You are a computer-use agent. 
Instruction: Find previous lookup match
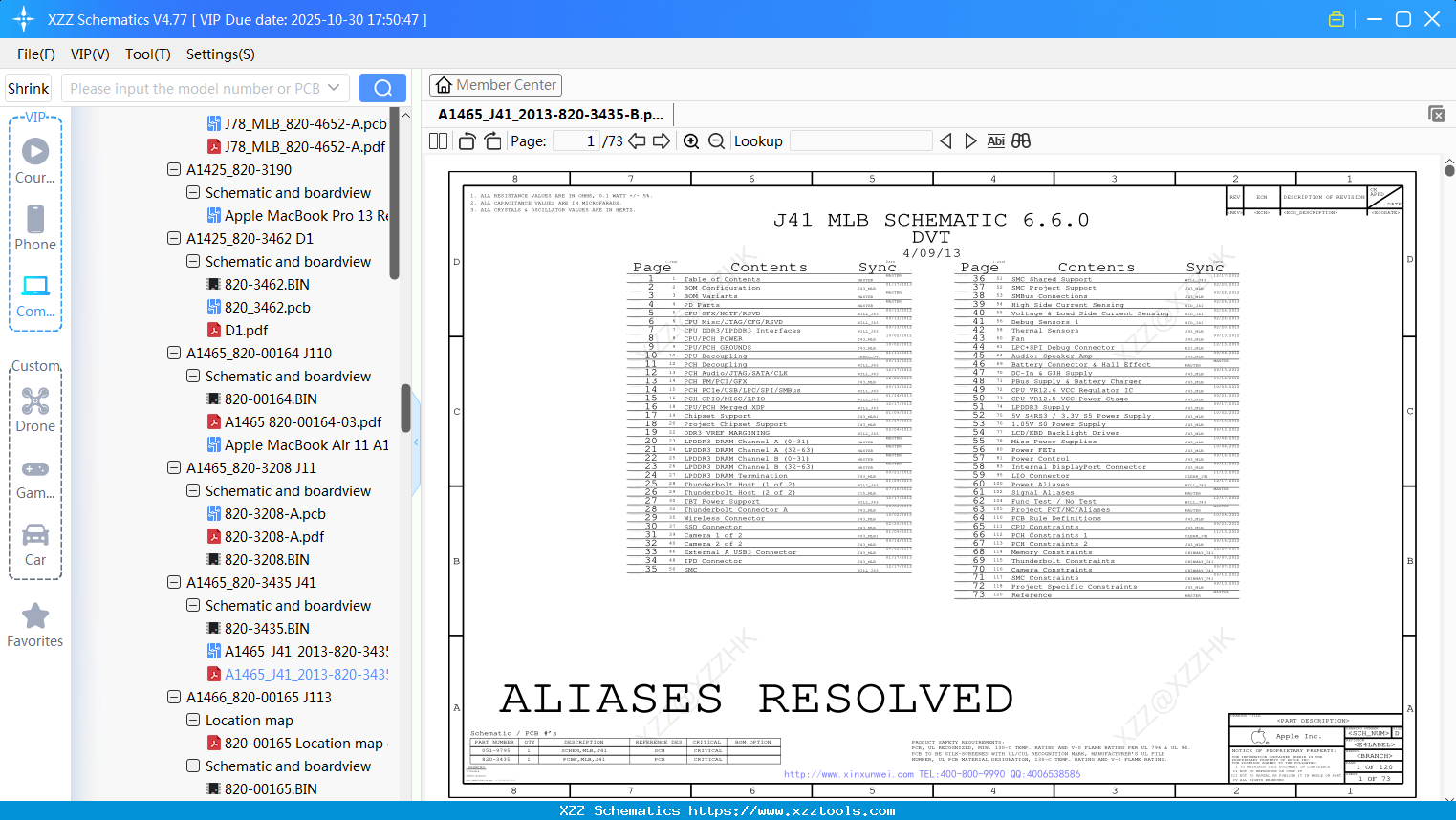click(x=945, y=141)
